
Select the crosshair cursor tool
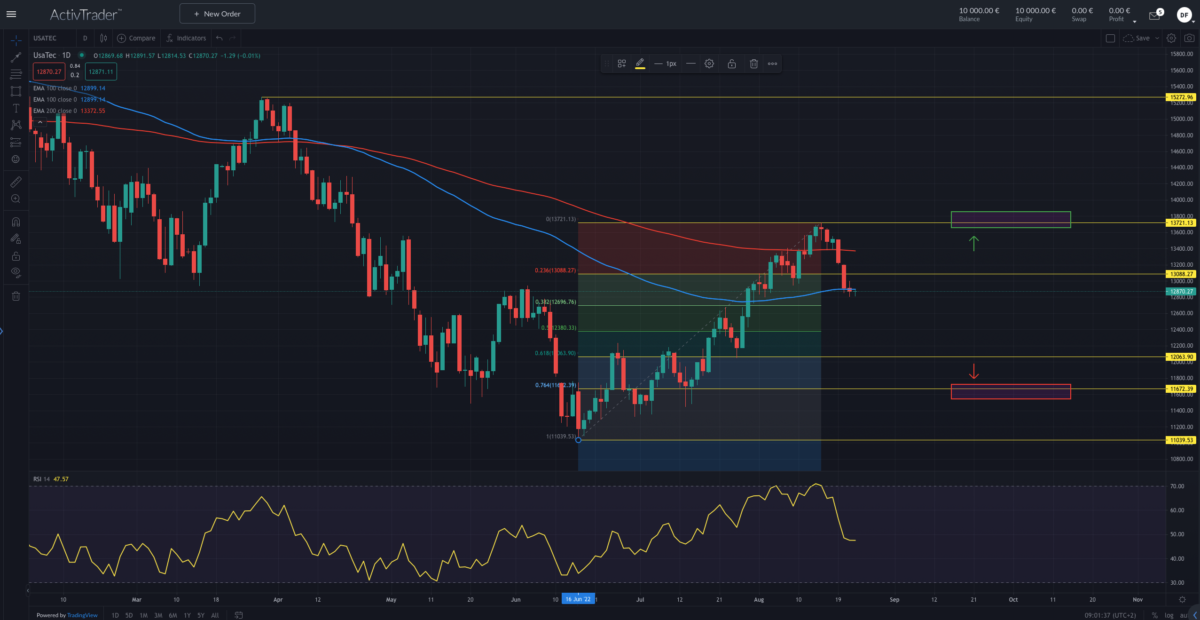coord(16,40)
